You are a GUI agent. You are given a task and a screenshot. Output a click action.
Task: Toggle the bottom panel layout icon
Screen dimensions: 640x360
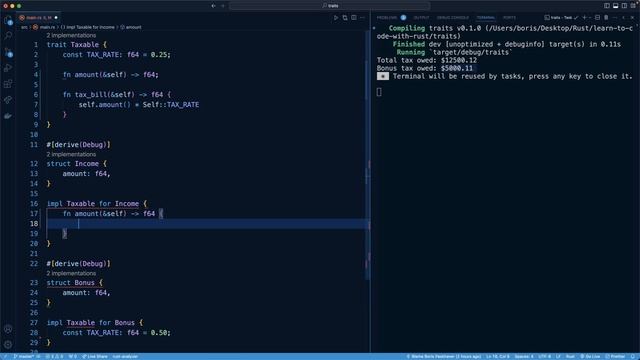tap(616, 6)
